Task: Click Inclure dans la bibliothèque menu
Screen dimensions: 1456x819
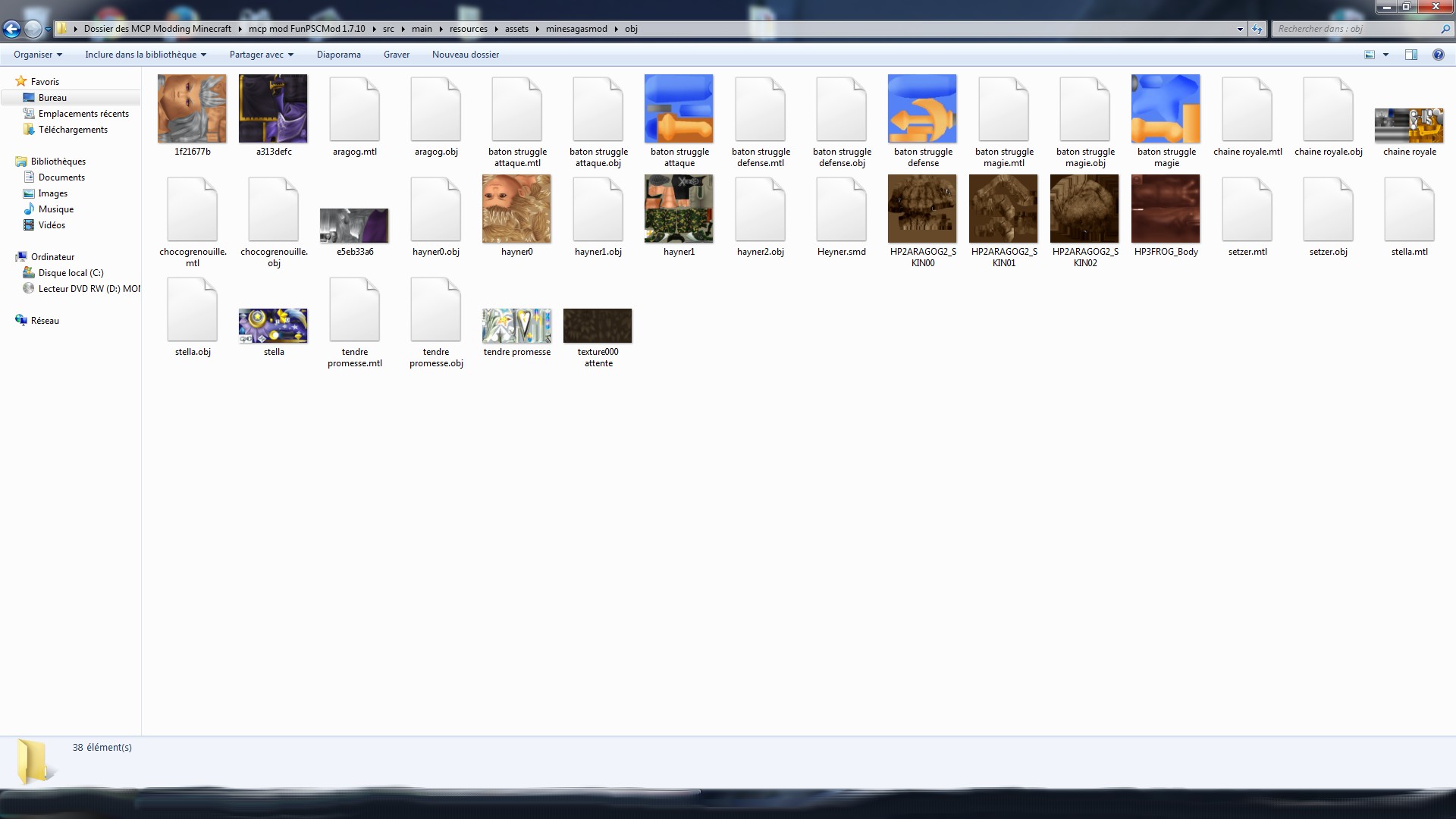Action: (145, 55)
